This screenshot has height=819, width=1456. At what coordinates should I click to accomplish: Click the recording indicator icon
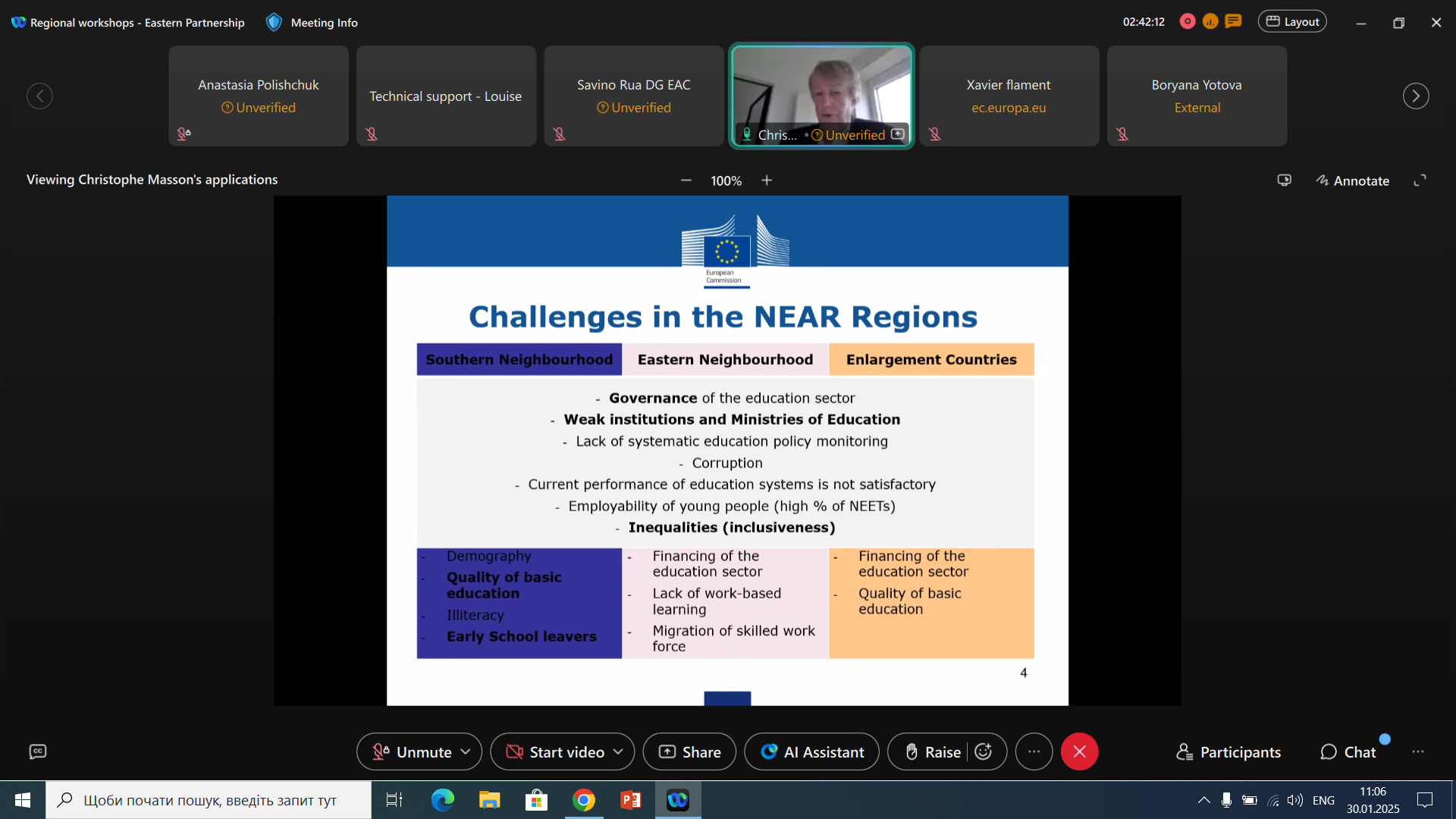coord(1188,22)
